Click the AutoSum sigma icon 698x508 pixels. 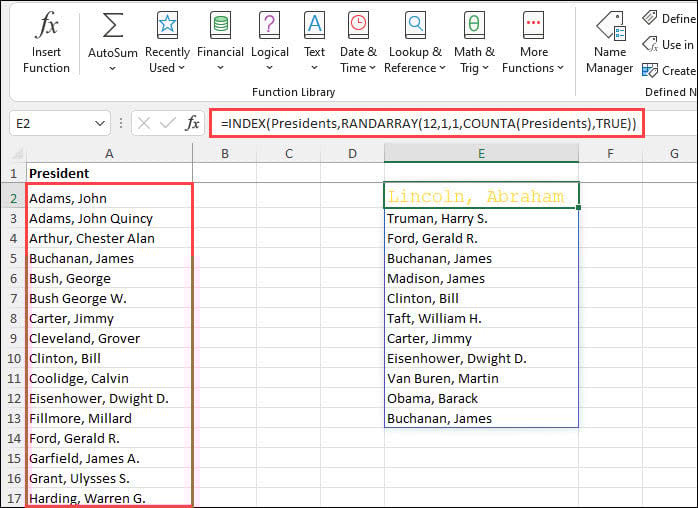click(x=113, y=25)
